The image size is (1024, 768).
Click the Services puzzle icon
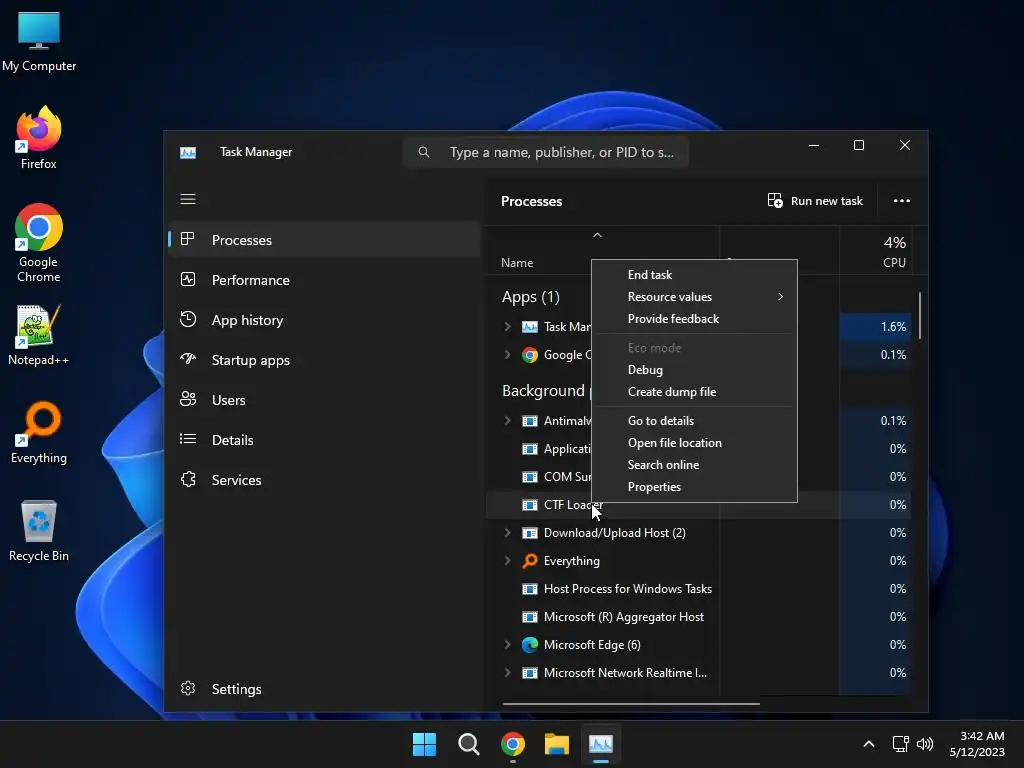(x=188, y=479)
